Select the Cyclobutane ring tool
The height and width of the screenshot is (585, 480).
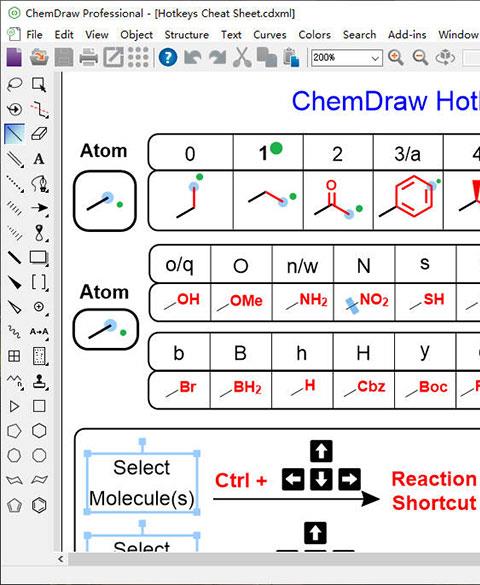(x=39, y=406)
